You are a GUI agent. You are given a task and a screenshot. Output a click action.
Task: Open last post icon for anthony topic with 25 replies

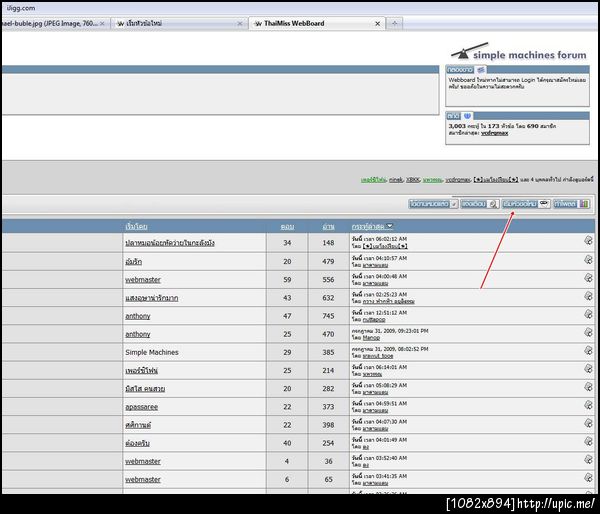[588, 332]
